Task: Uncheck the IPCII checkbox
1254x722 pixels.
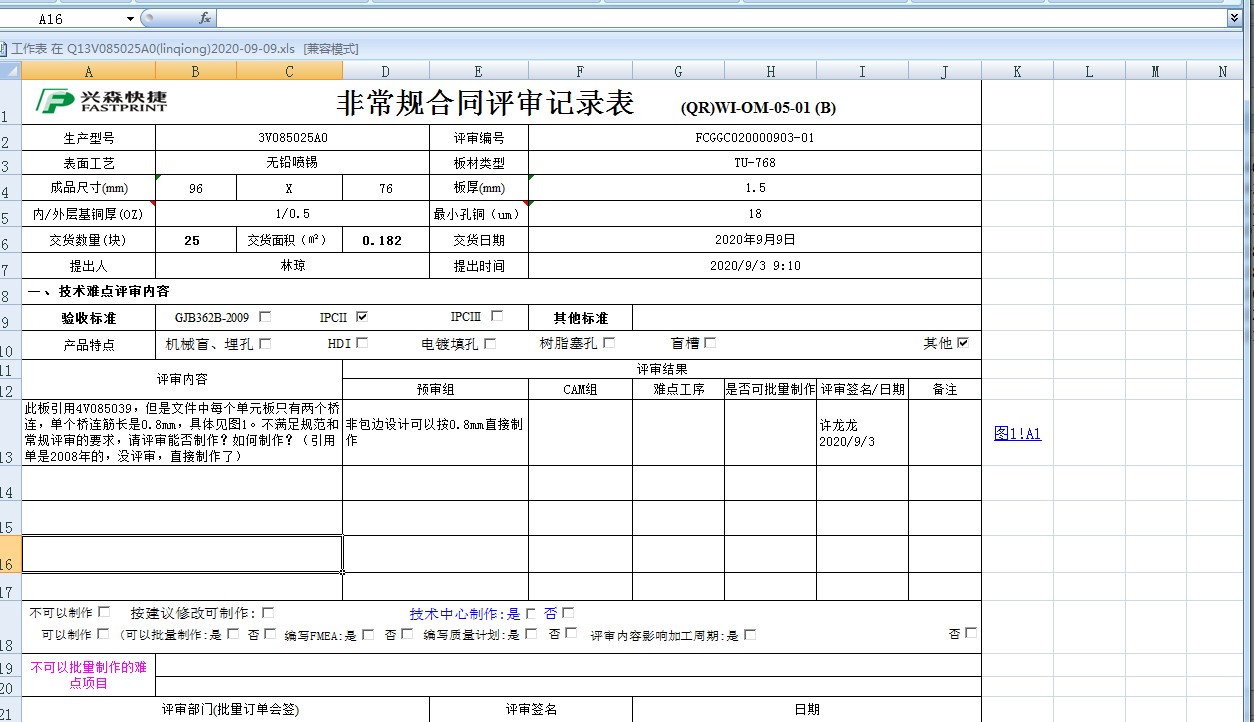Action: click(x=362, y=317)
